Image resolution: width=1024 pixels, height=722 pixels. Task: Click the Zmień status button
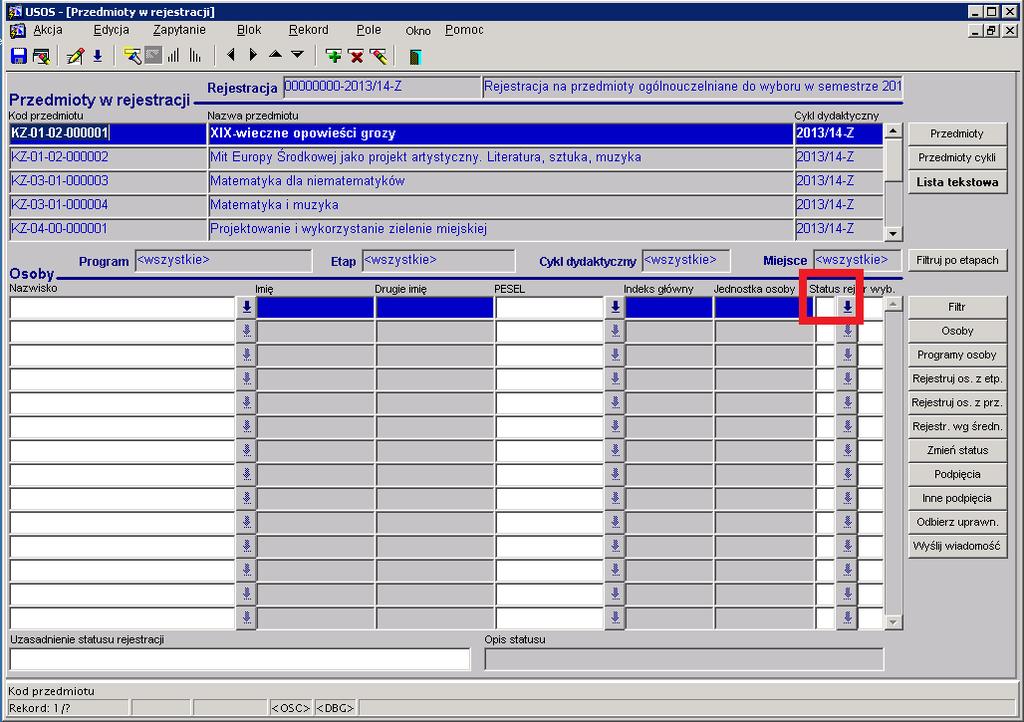[x=957, y=450]
